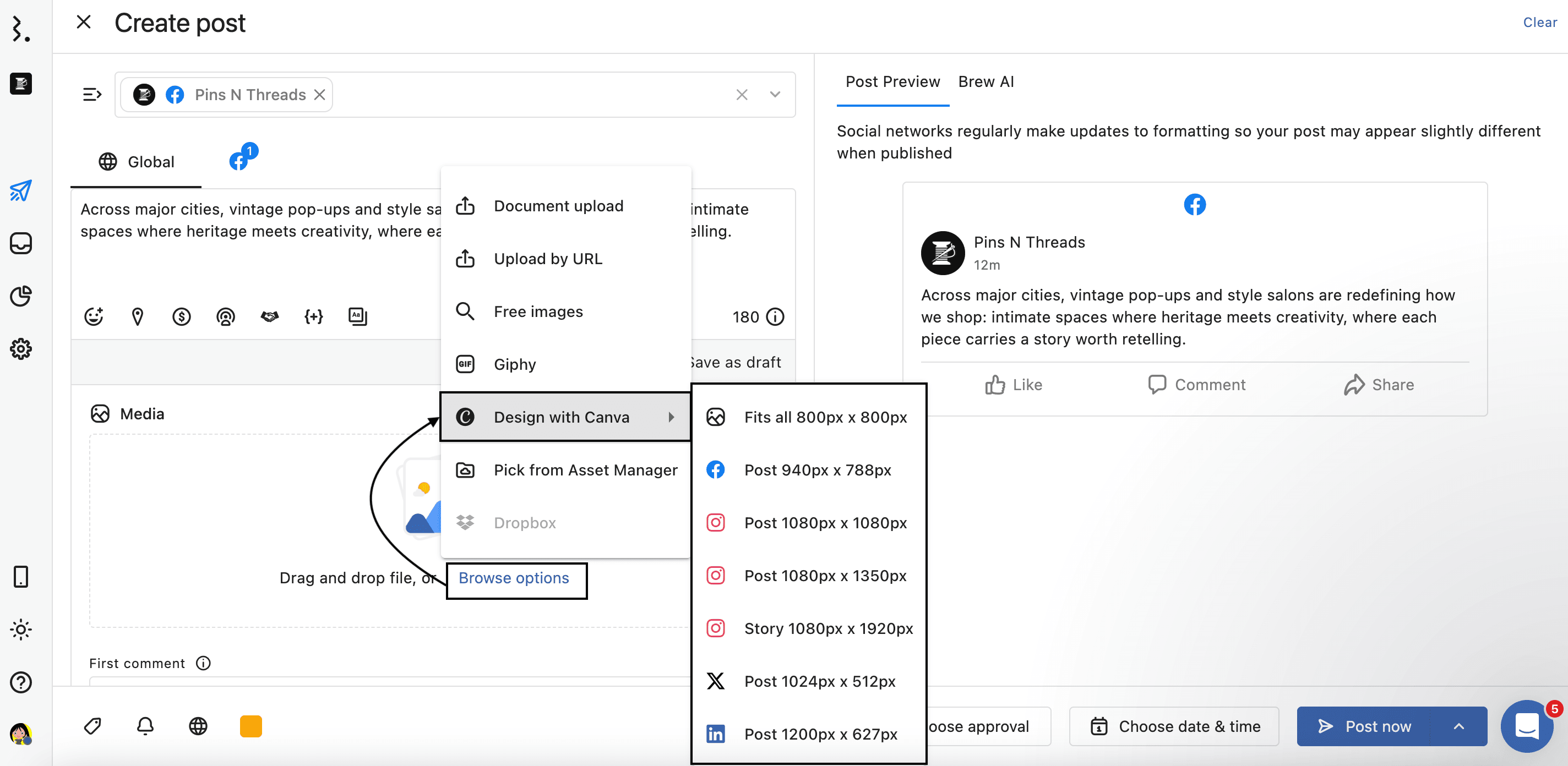This screenshot has height=766, width=1568.
Task: Click the emoji picker icon
Action: click(93, 316)
